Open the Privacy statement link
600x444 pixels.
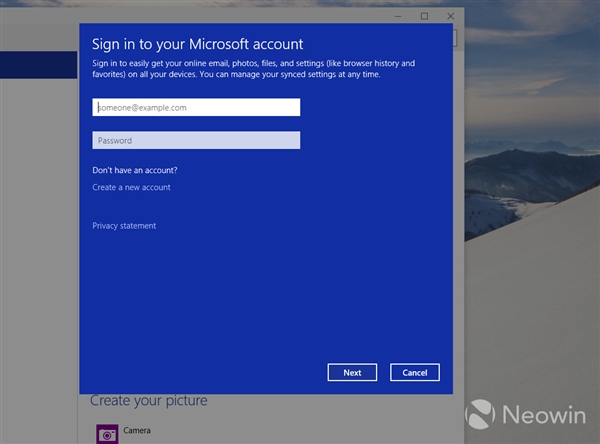(124, 226)
